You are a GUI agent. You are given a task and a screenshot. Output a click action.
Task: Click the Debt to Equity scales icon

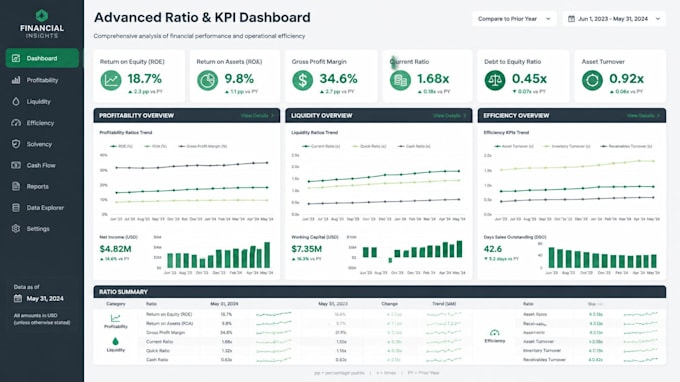click(495, 81)
